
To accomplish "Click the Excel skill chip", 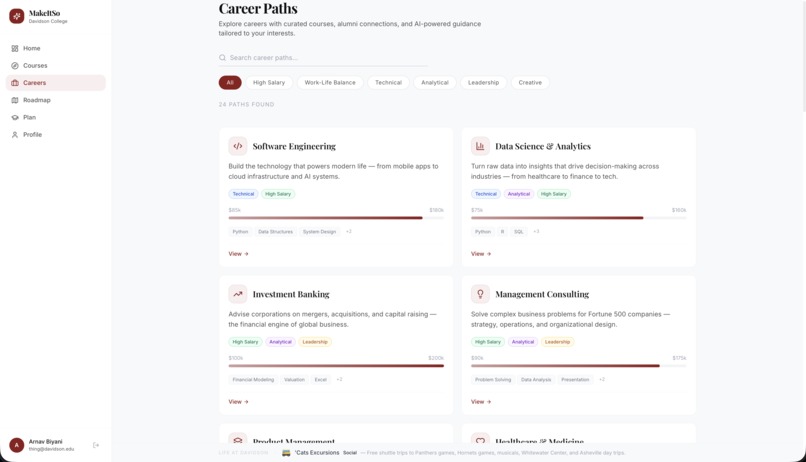I will click(321, 380).
